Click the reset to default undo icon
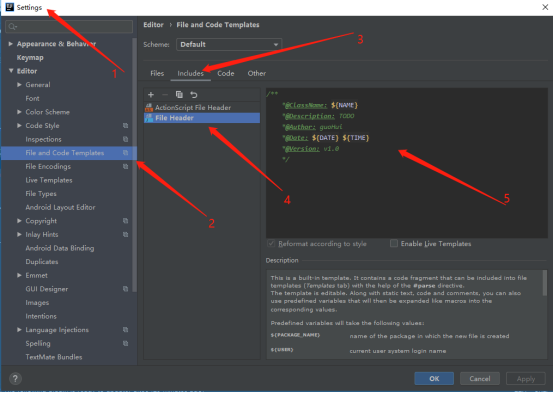 (194, 95)
